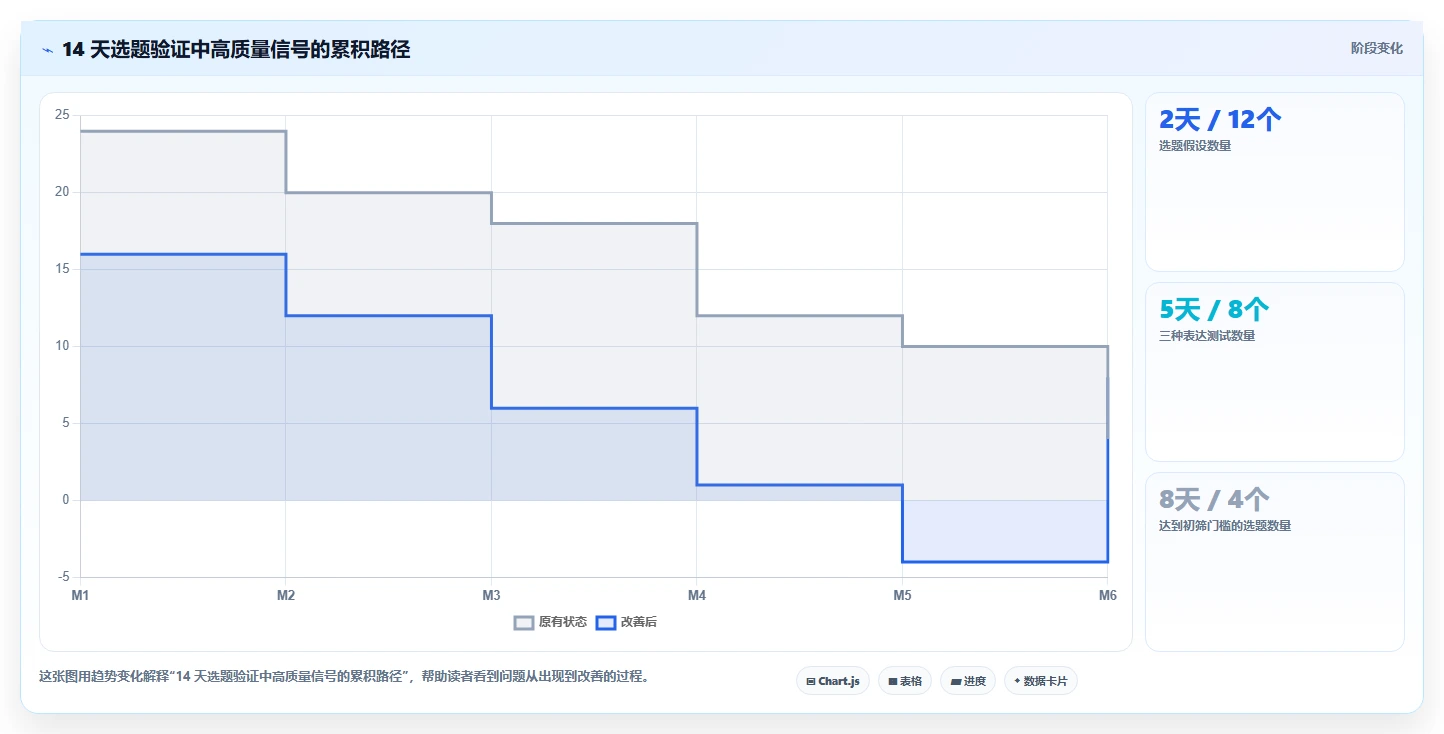This screenshot has height=734, width=1444.
Task: Click the 改善后 legend label
Action: click(x=639, y=622)
